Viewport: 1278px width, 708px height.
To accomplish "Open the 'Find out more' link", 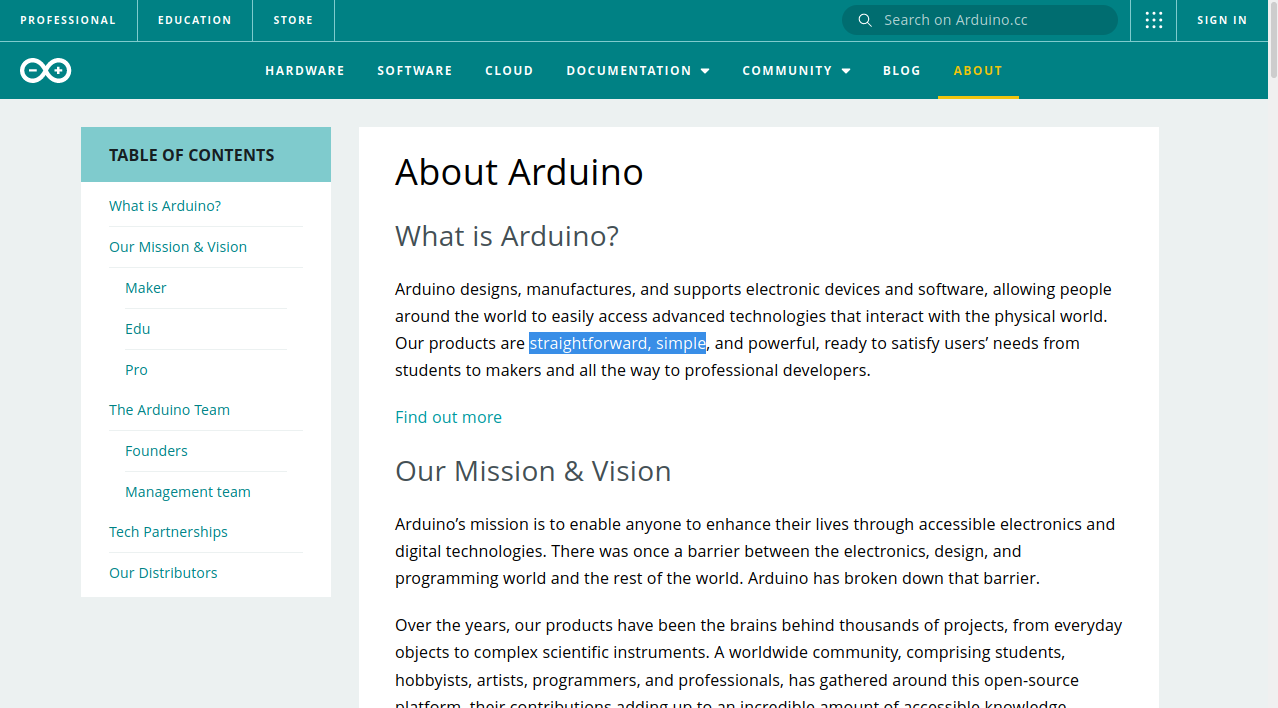I will (448, 417).
